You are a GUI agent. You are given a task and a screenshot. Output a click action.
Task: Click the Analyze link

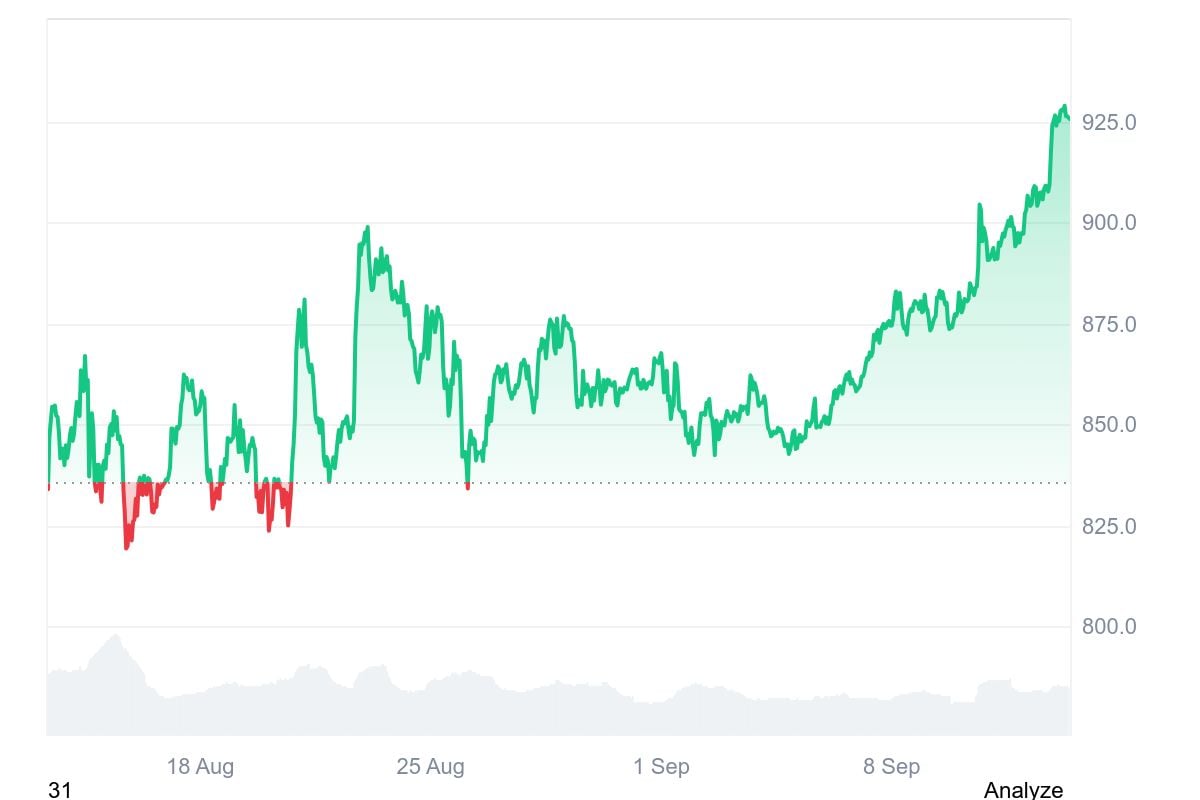1023,790
